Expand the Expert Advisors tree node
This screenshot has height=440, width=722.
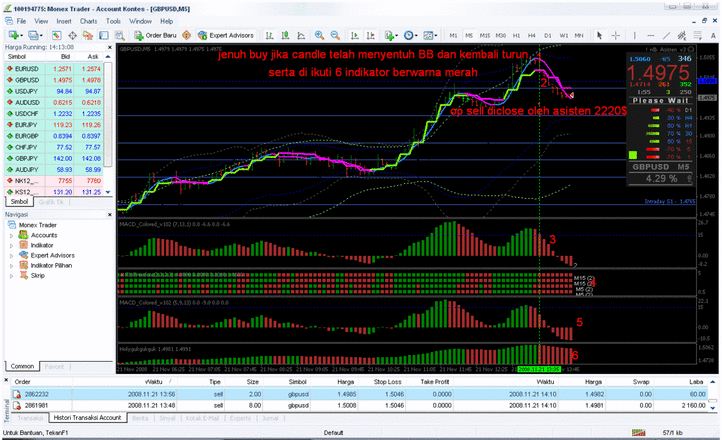pos(10,255)
